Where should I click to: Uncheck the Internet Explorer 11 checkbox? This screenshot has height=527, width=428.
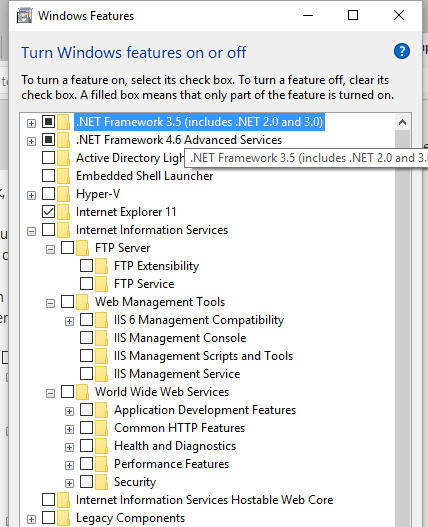coord(48,211)
